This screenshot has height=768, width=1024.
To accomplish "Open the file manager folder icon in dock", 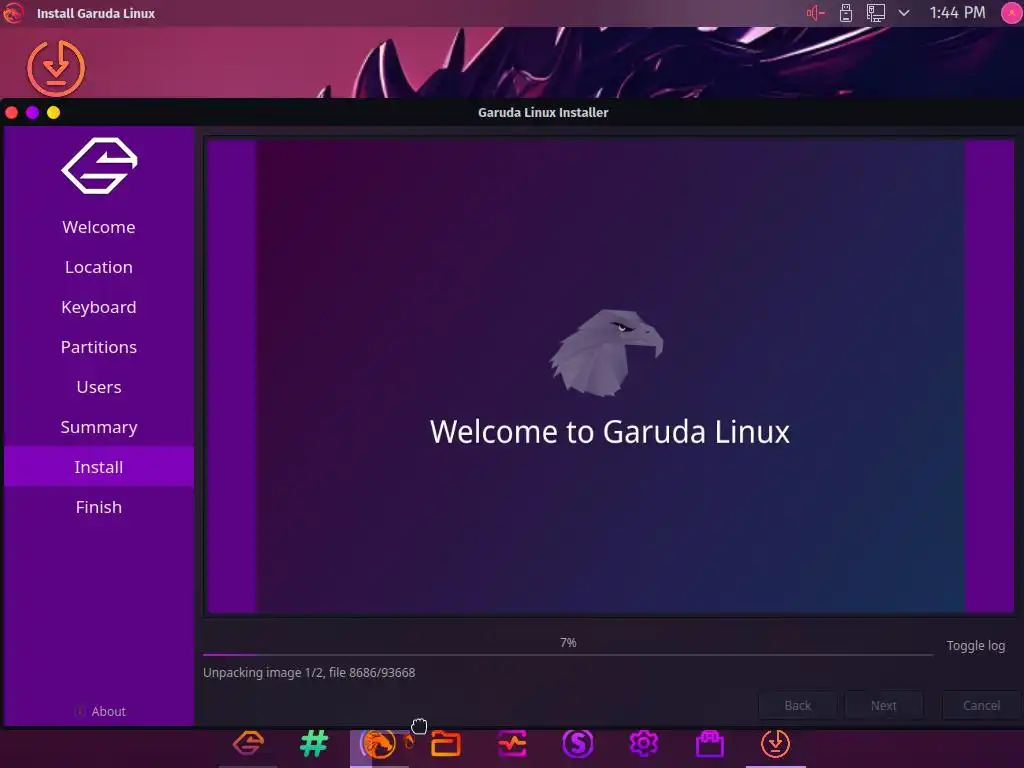I will tap(446, 743).
